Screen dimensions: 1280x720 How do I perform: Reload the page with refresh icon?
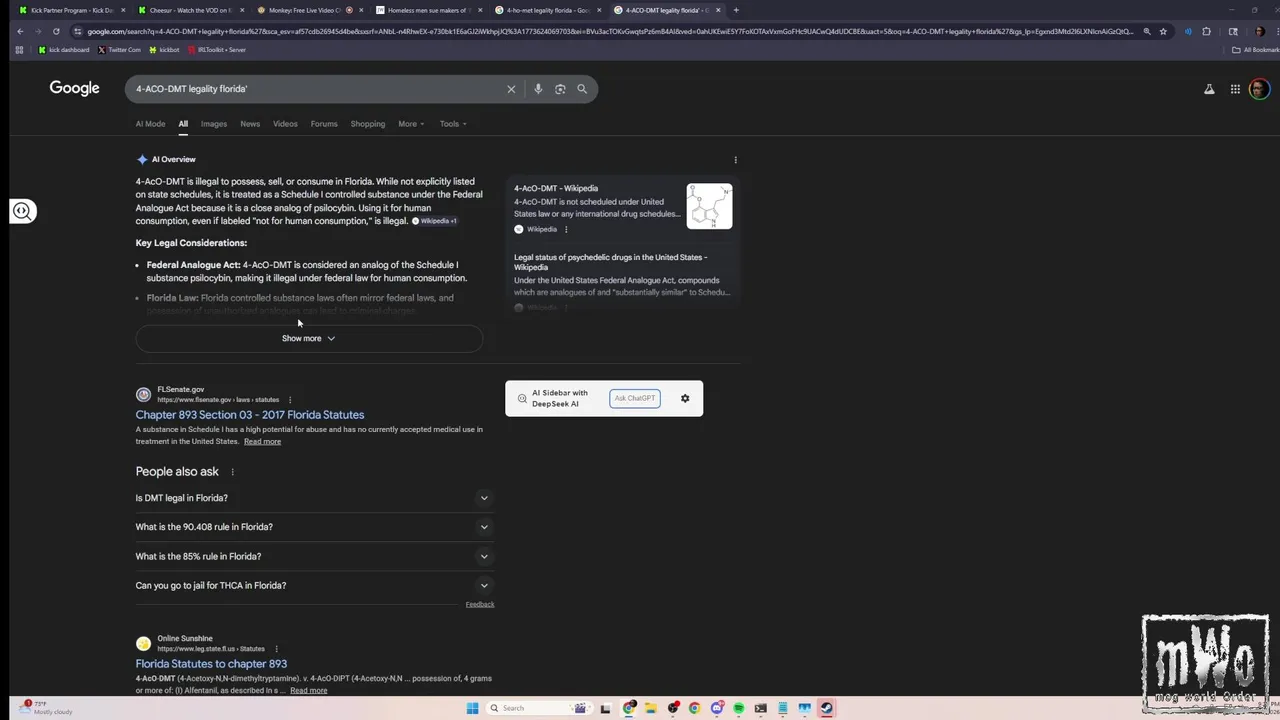pos(56,31)
